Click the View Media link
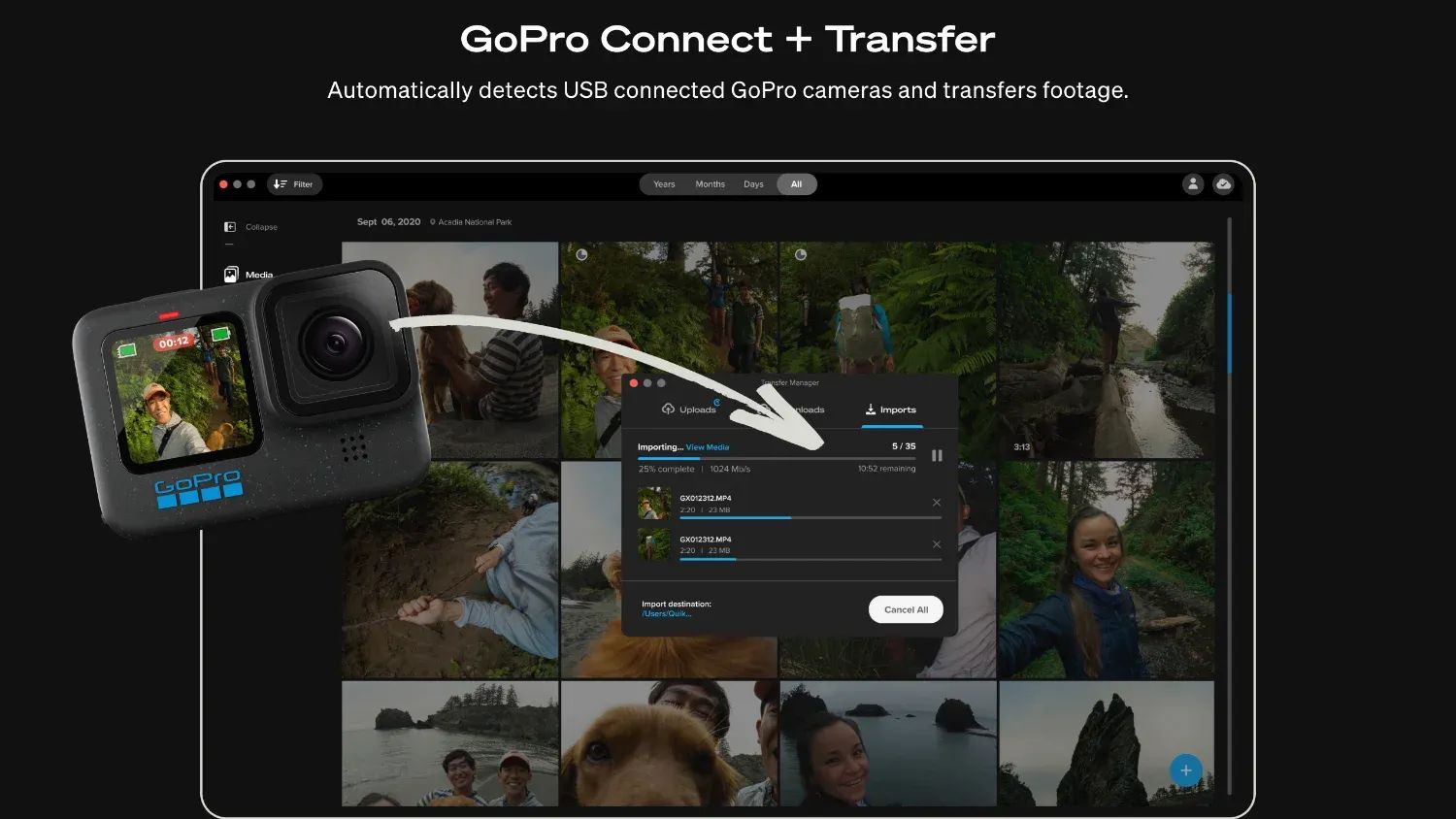 click(x=707, y=446)
